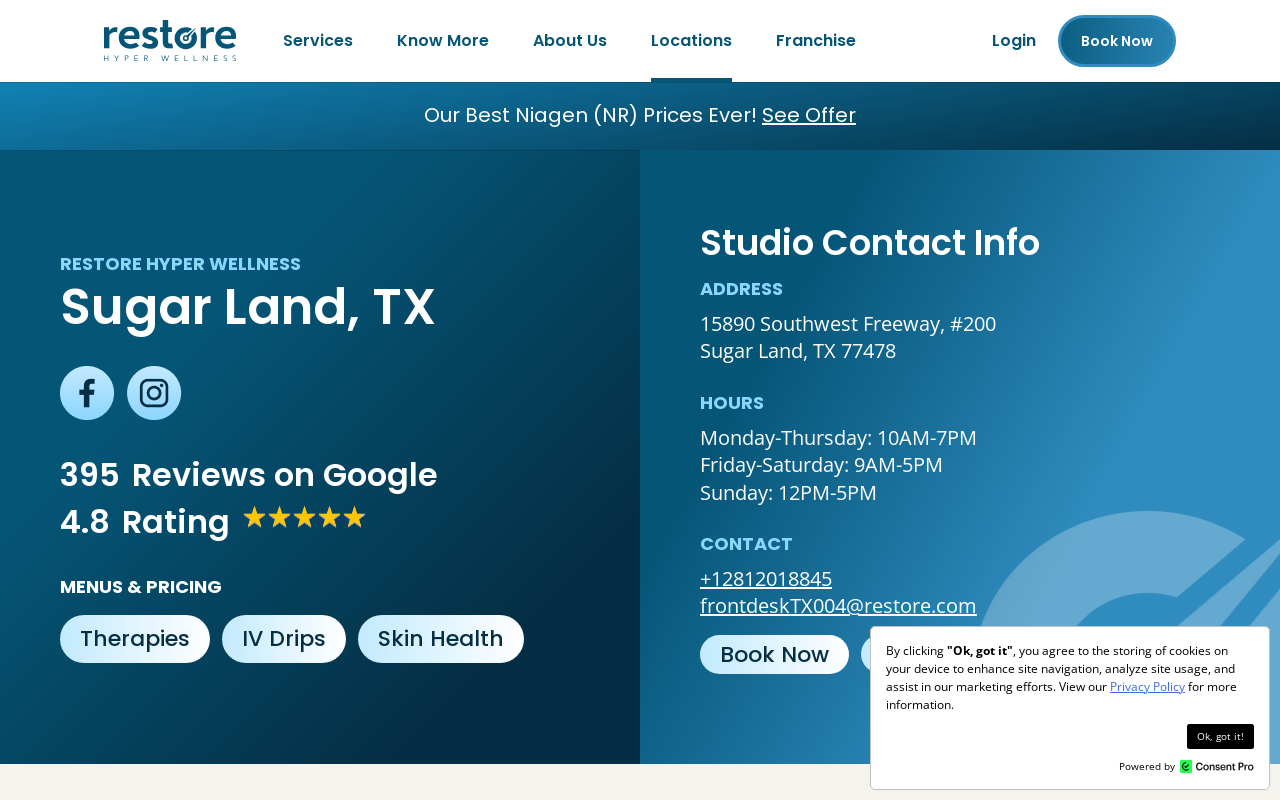Image resolution: width=1280 pixels, height=800 pixels.
Task: Open the Franchise menu item
Action: coord(816,41)
